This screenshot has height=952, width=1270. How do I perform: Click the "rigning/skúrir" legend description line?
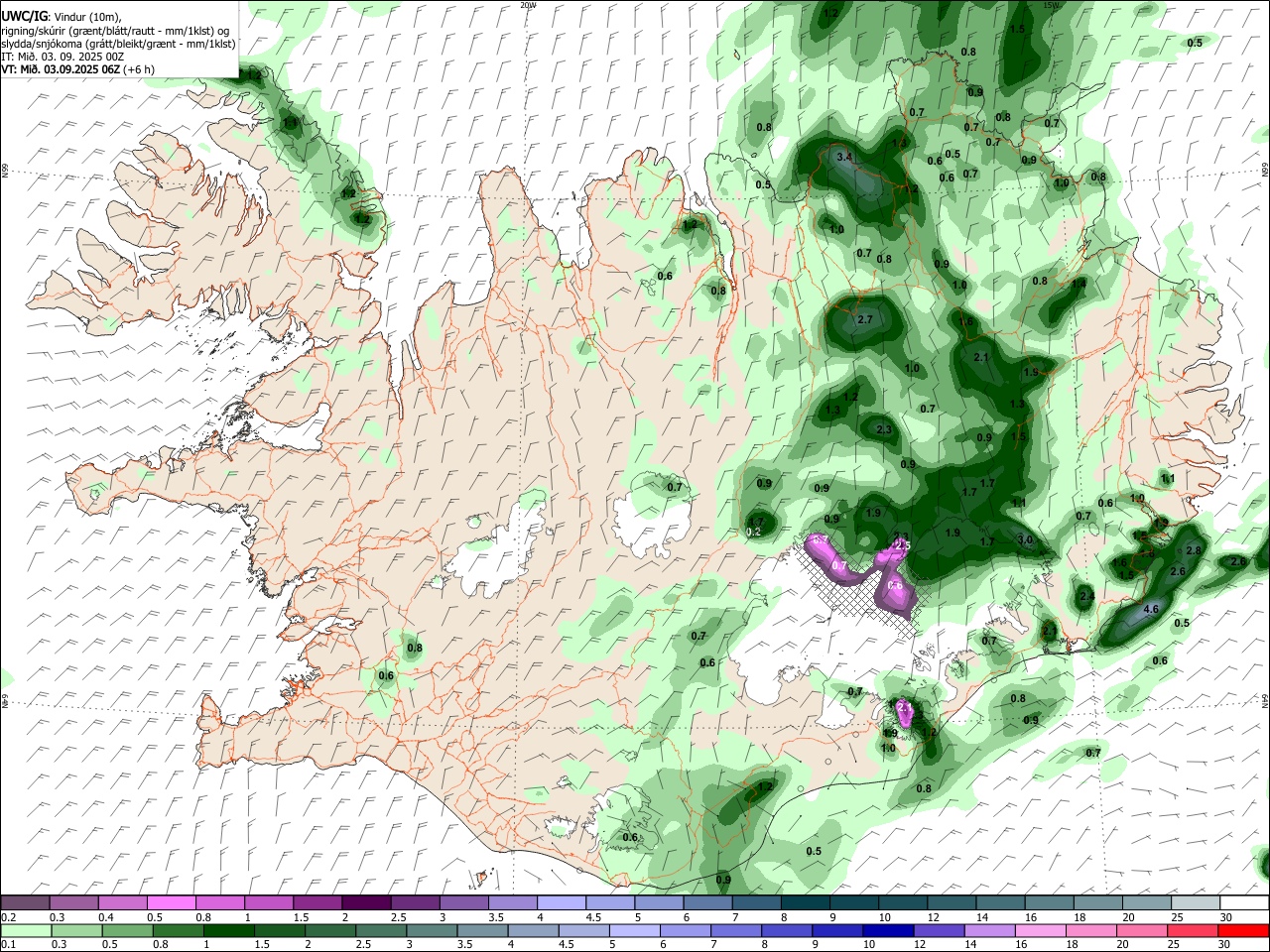click(115, 30)
